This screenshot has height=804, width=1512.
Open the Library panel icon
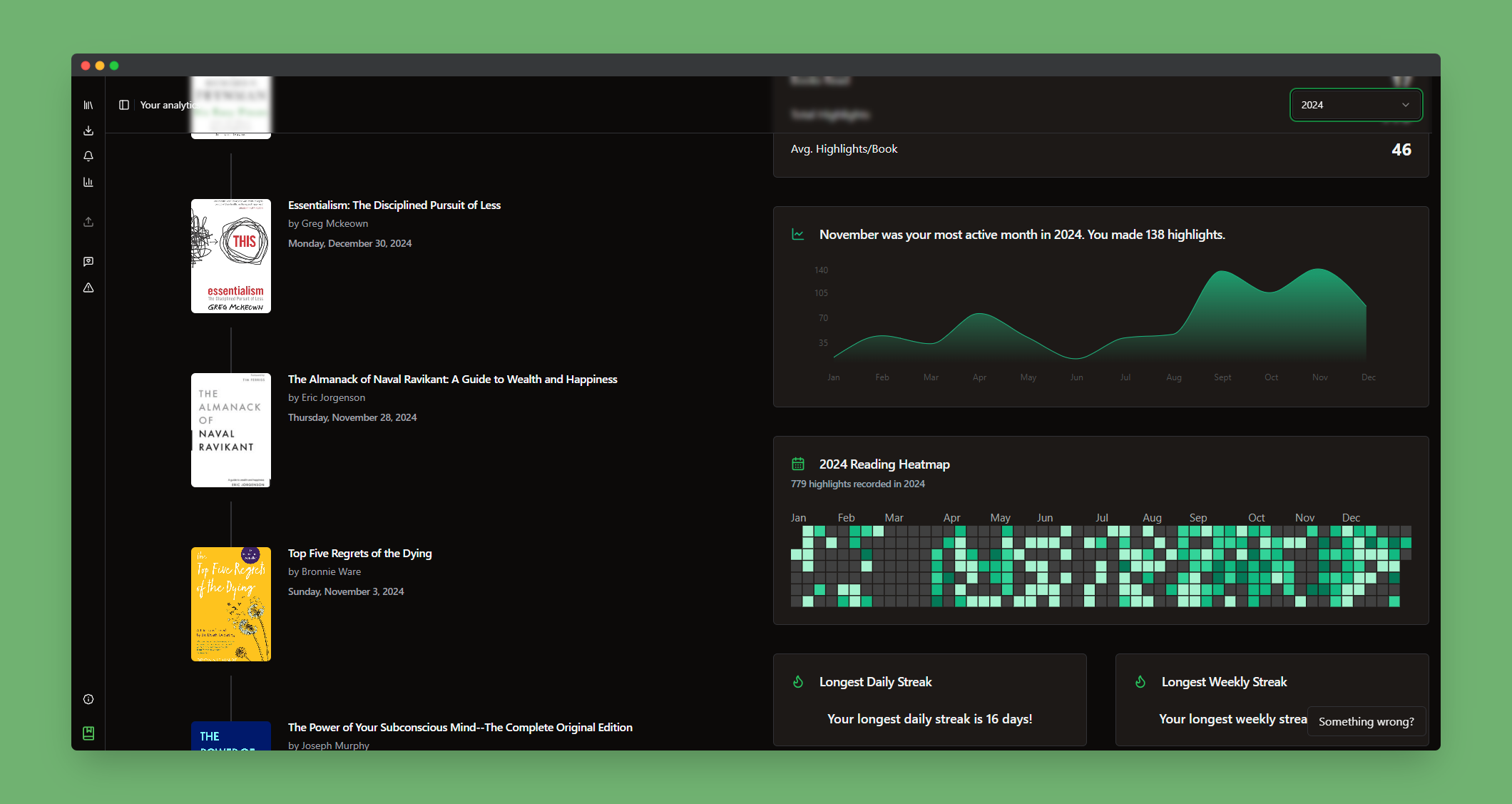pyautogui.click(x=88, y=104)
